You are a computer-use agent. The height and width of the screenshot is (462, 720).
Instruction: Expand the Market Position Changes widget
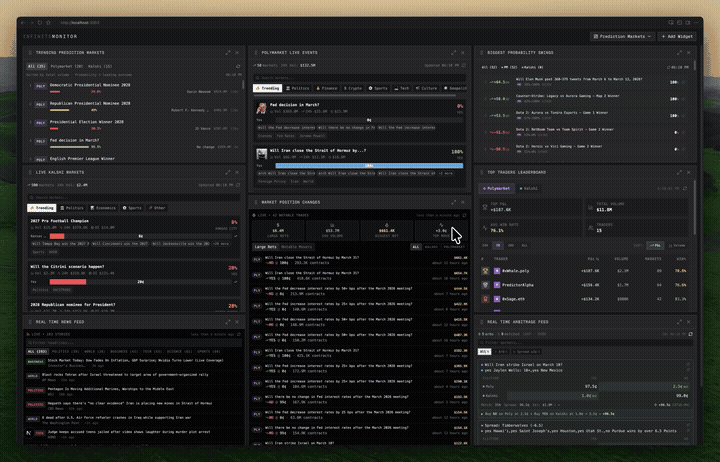(453, 201)
